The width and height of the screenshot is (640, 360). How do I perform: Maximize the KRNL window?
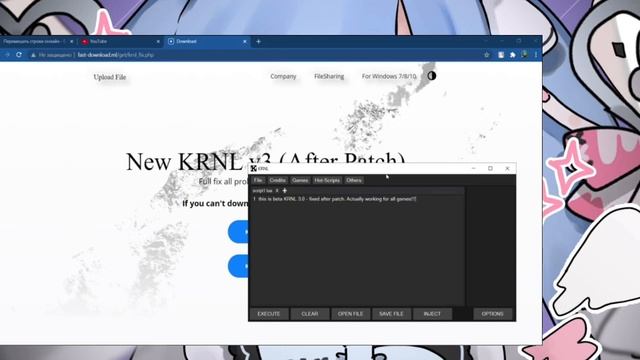[491, 168]
